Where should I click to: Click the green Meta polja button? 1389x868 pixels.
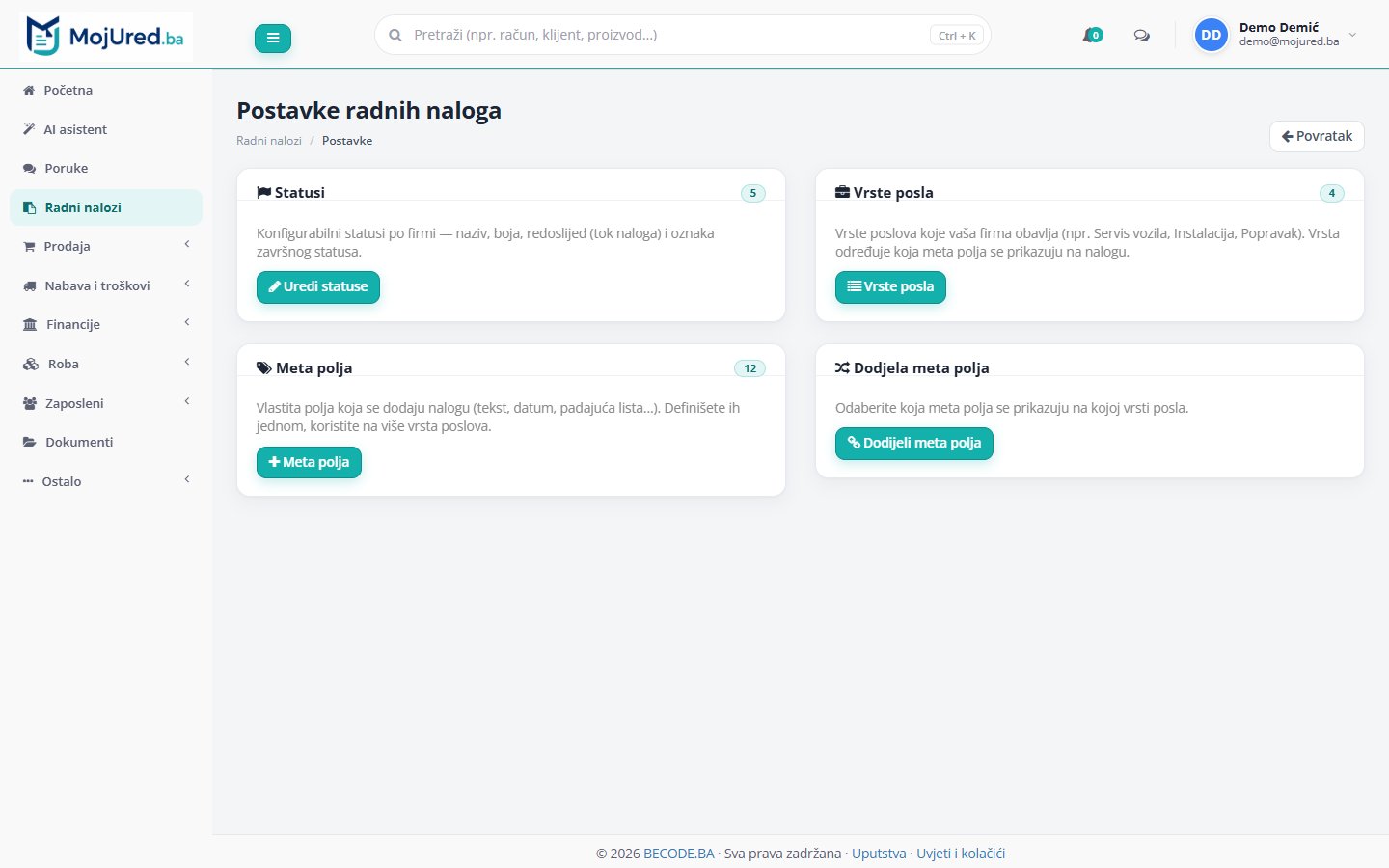309,462
